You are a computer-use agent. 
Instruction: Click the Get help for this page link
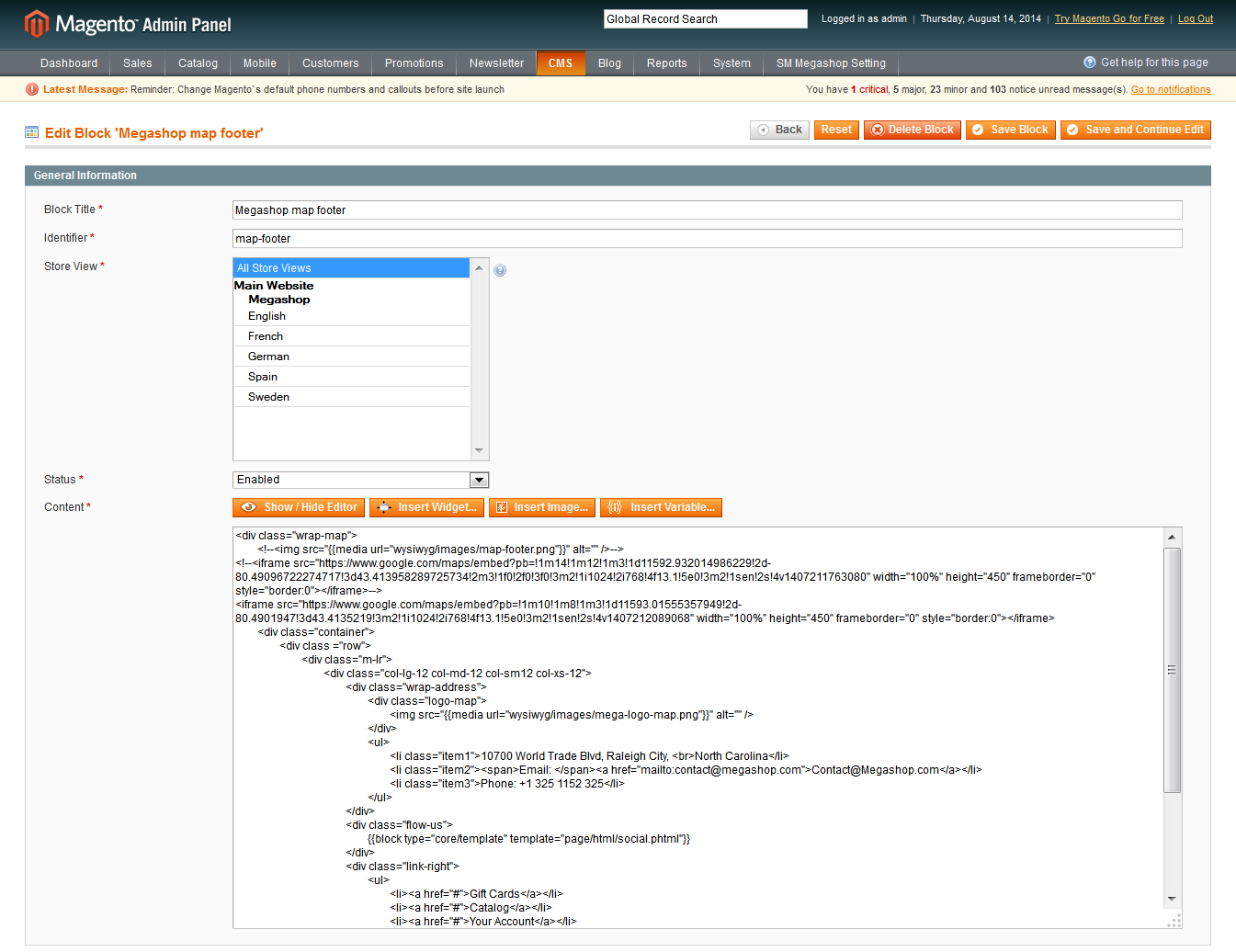coord(1154,62)
